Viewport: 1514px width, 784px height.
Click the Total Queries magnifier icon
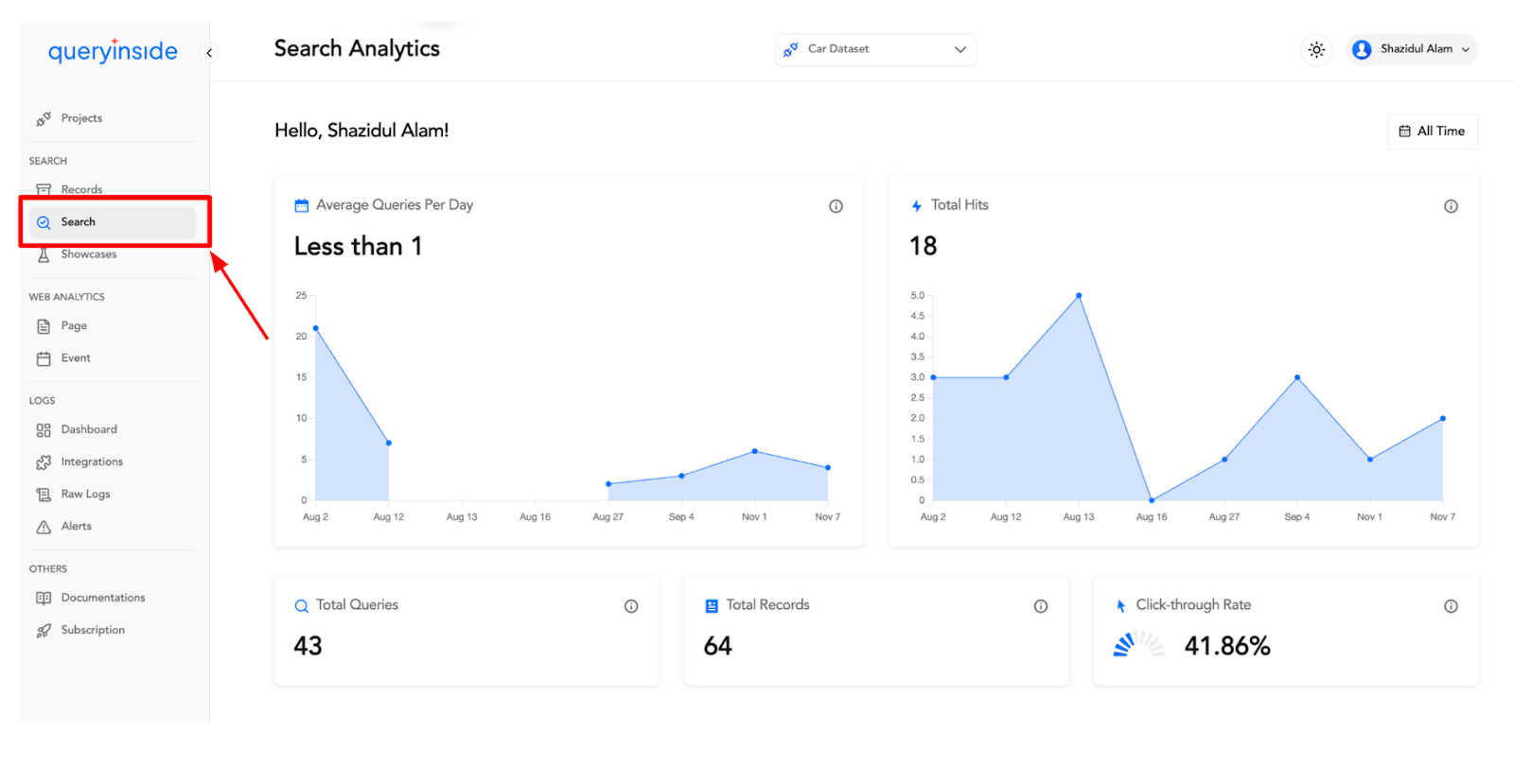(x=302, y=606)
